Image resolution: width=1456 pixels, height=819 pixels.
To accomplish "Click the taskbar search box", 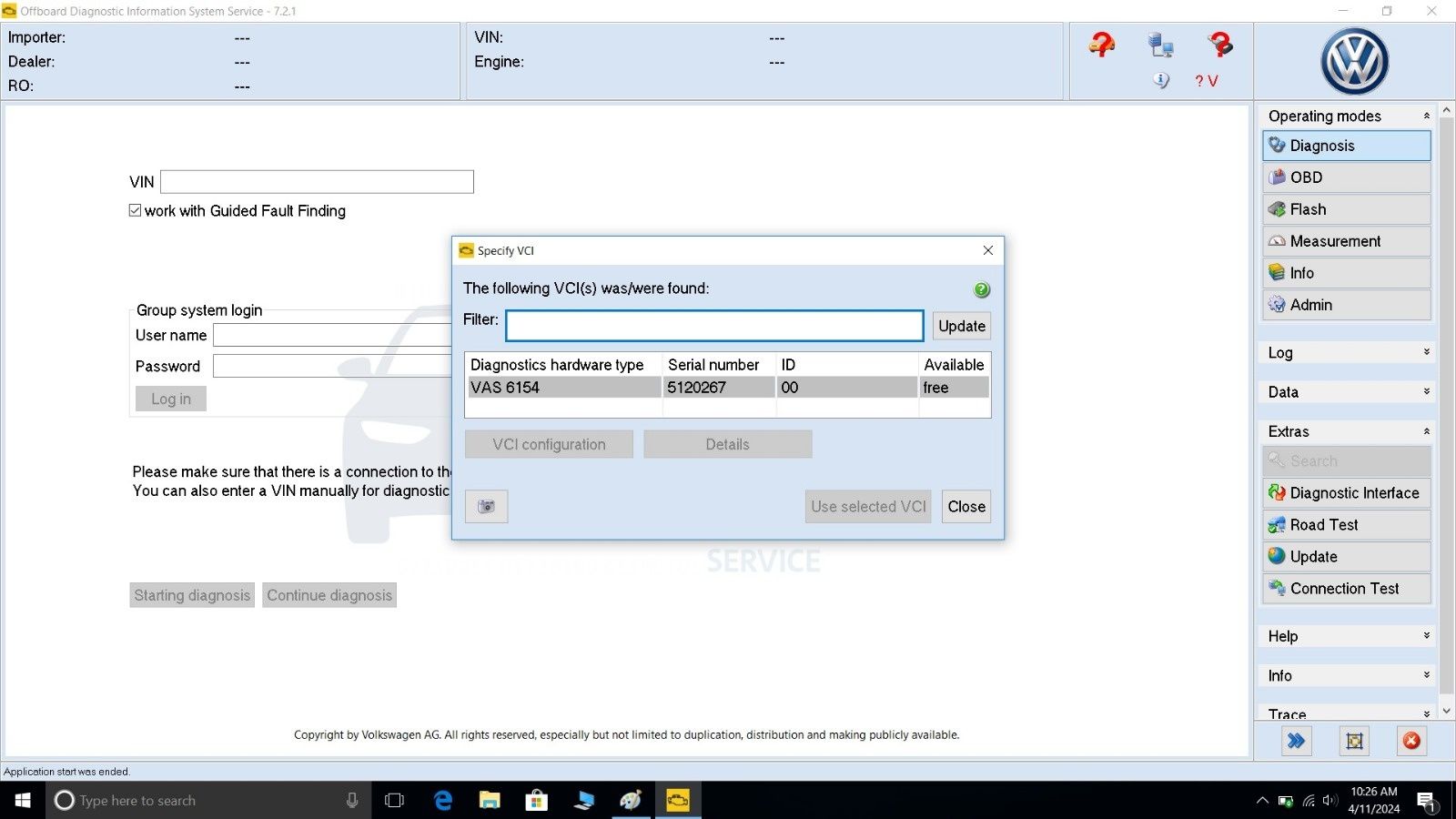I will coord(207,800).
